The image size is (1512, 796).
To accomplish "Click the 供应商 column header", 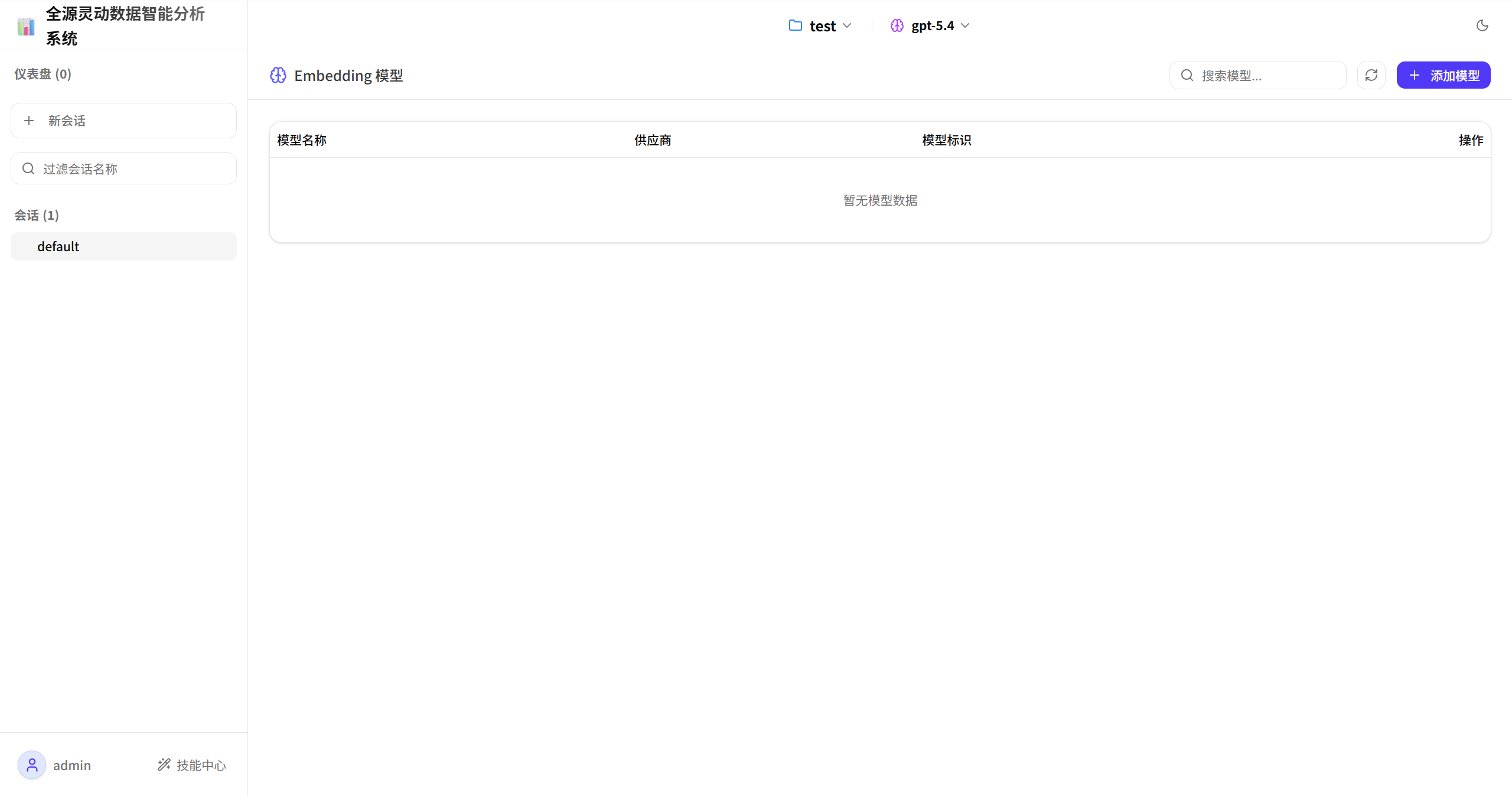I will click(653, 140).
